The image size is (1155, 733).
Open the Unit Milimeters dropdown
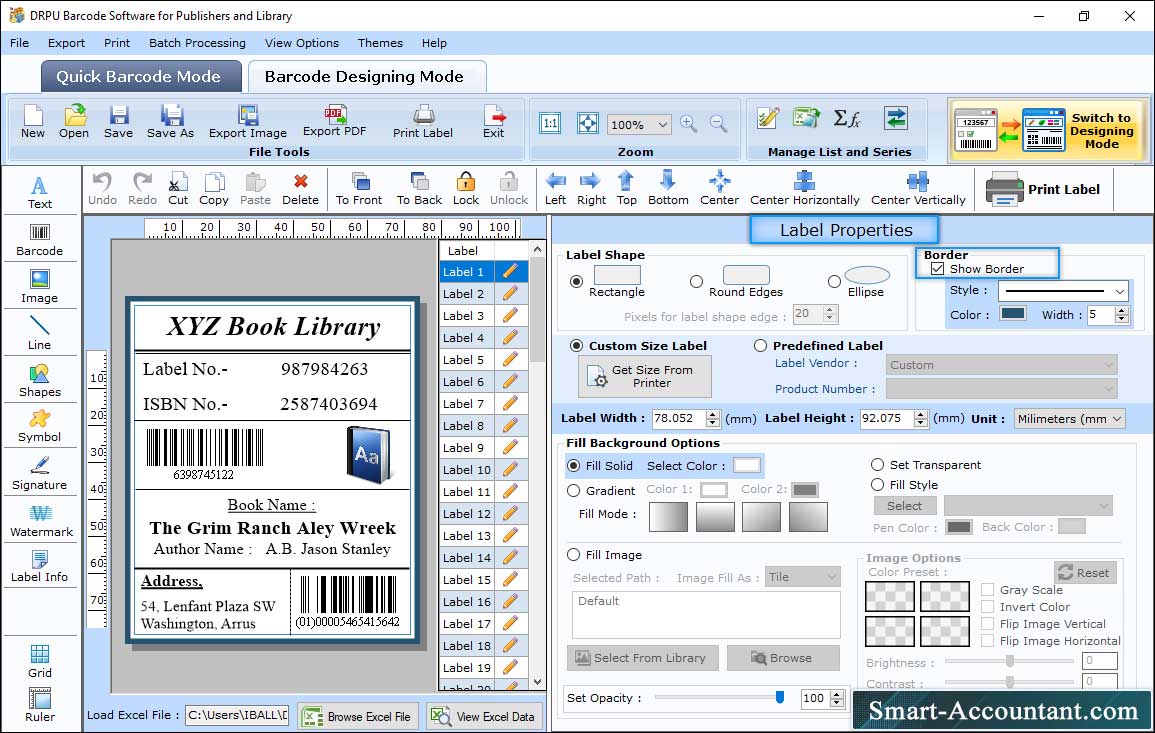click(1069, 418)
